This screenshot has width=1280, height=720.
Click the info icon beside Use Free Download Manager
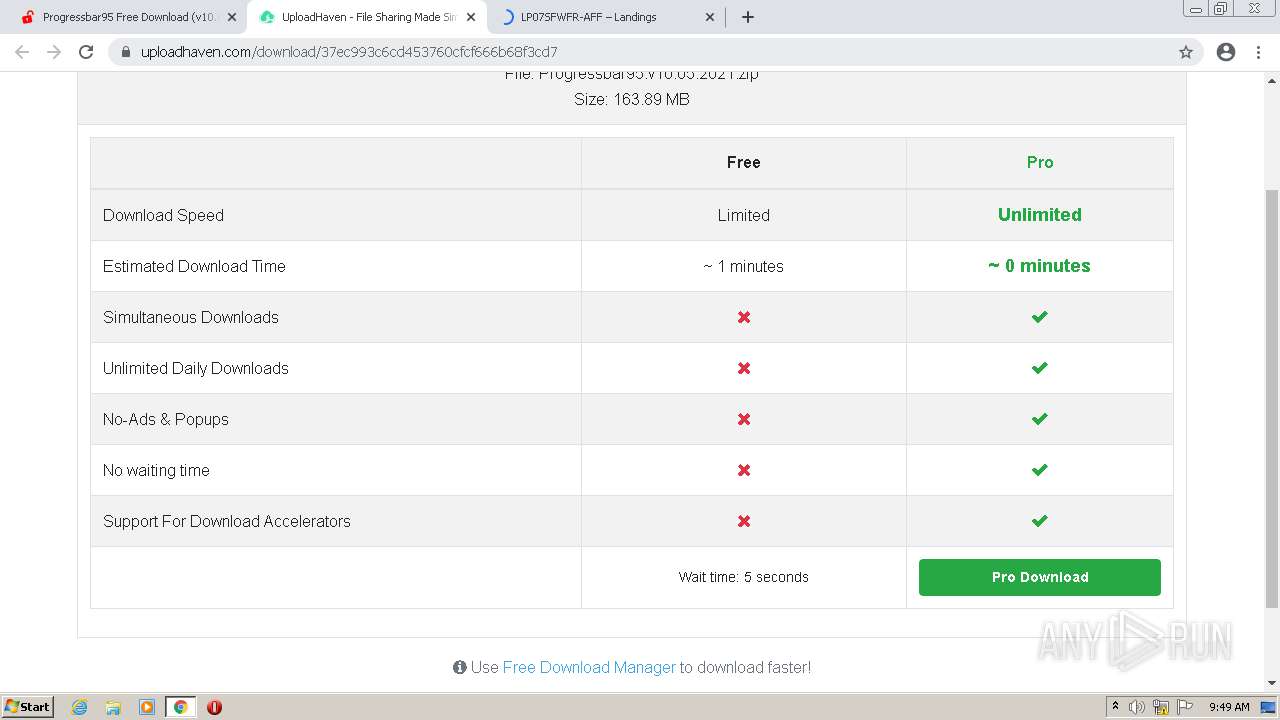coord(460,667)
